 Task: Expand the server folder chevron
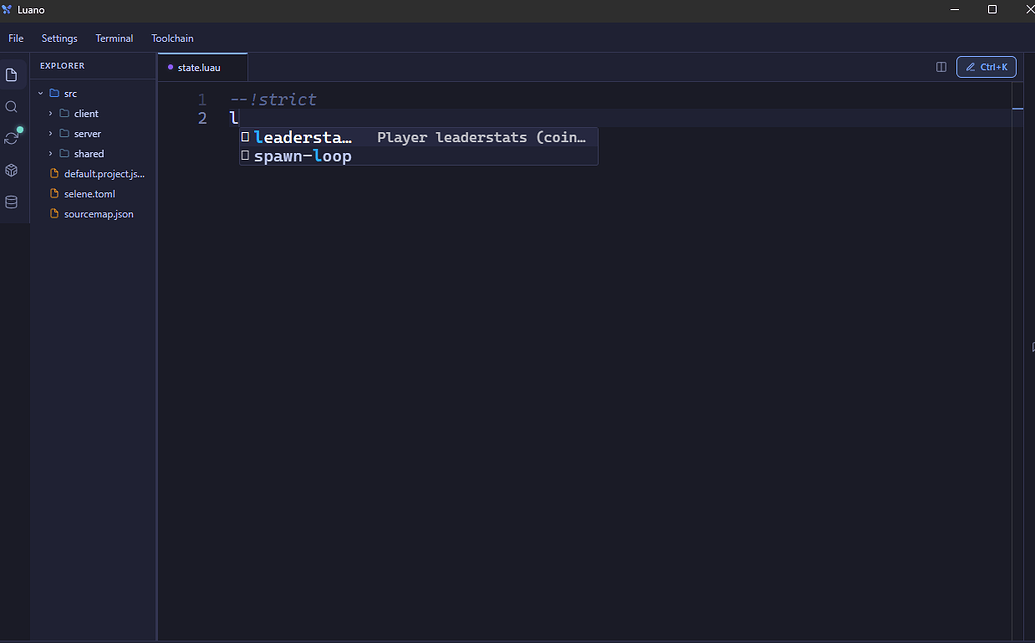[x=51, y=133]
